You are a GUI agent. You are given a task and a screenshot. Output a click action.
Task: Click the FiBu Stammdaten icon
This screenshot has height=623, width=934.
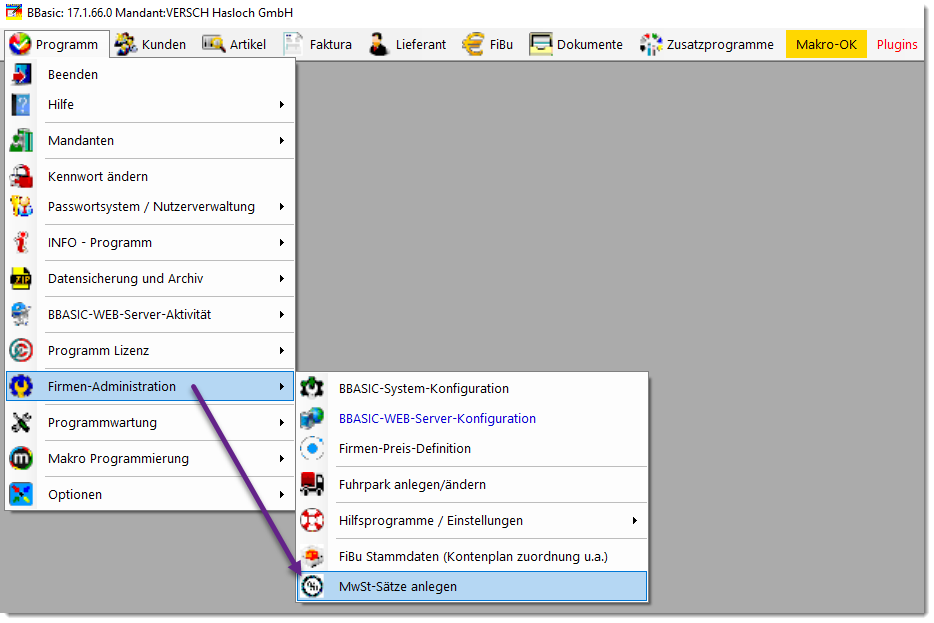312,556
